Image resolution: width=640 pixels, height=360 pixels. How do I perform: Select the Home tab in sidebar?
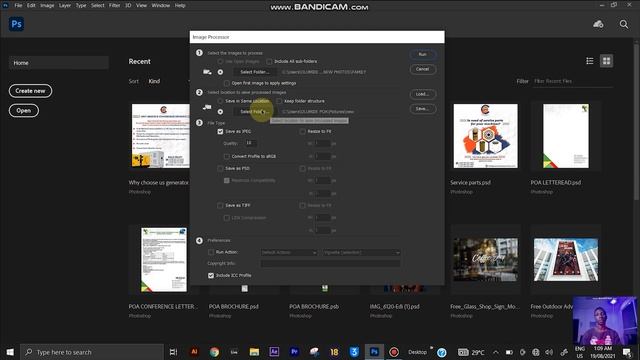tap(59, 63)
